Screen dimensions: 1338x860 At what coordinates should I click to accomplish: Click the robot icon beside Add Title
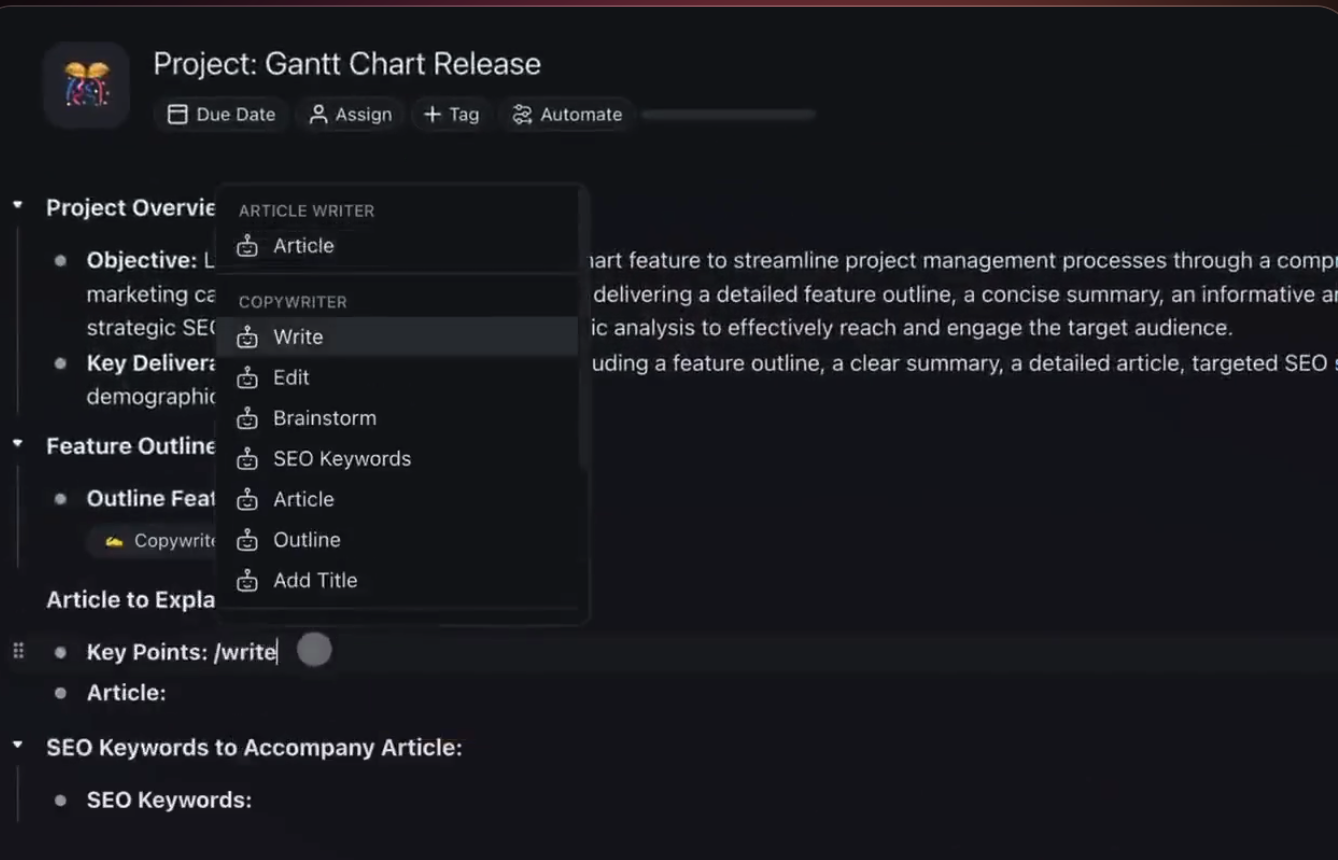[x=247, y=580]
